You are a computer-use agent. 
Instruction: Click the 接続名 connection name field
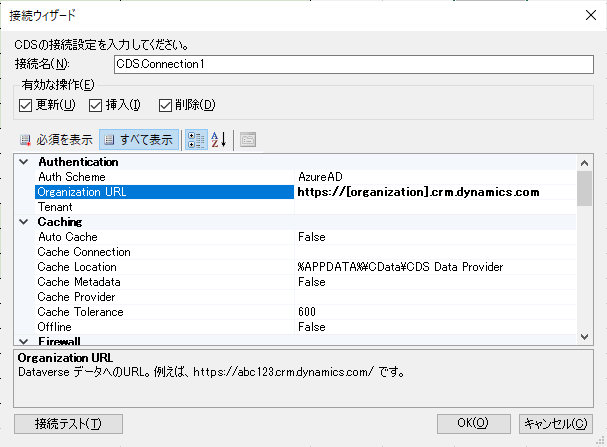coord(354,64)
